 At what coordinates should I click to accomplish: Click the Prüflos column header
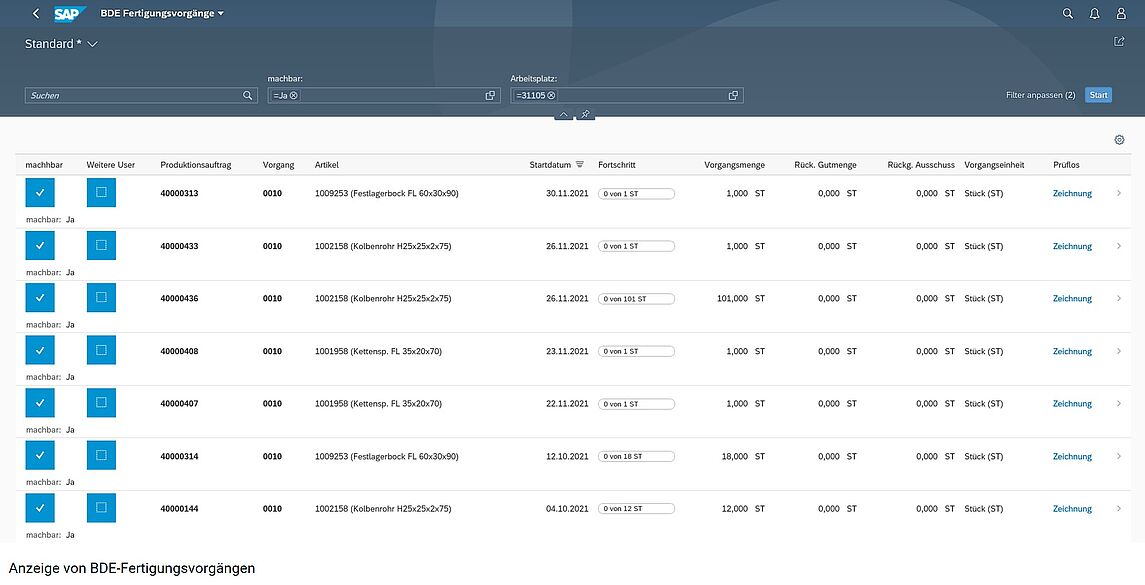1066,165
